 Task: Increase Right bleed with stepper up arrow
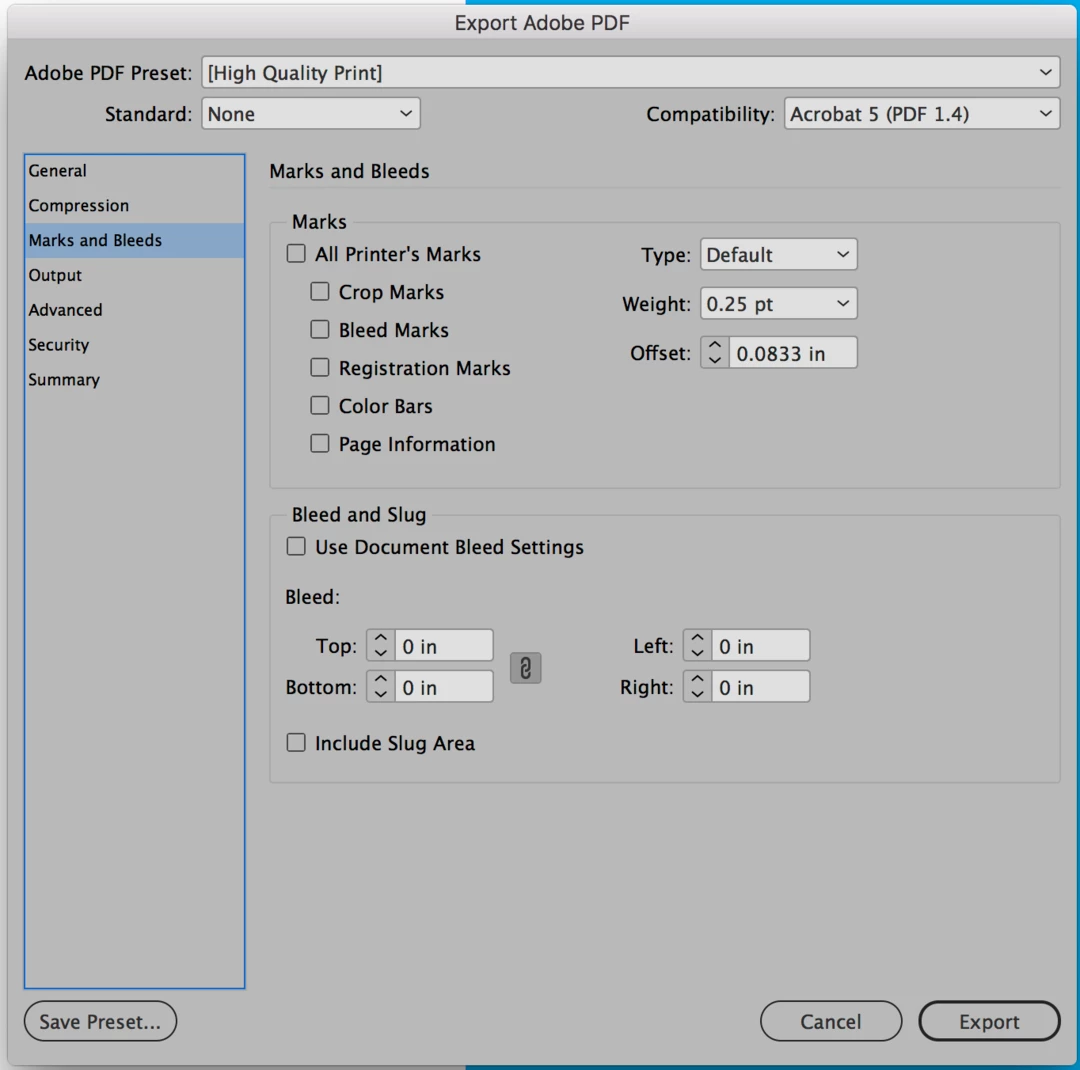click(x=697, y=679)
